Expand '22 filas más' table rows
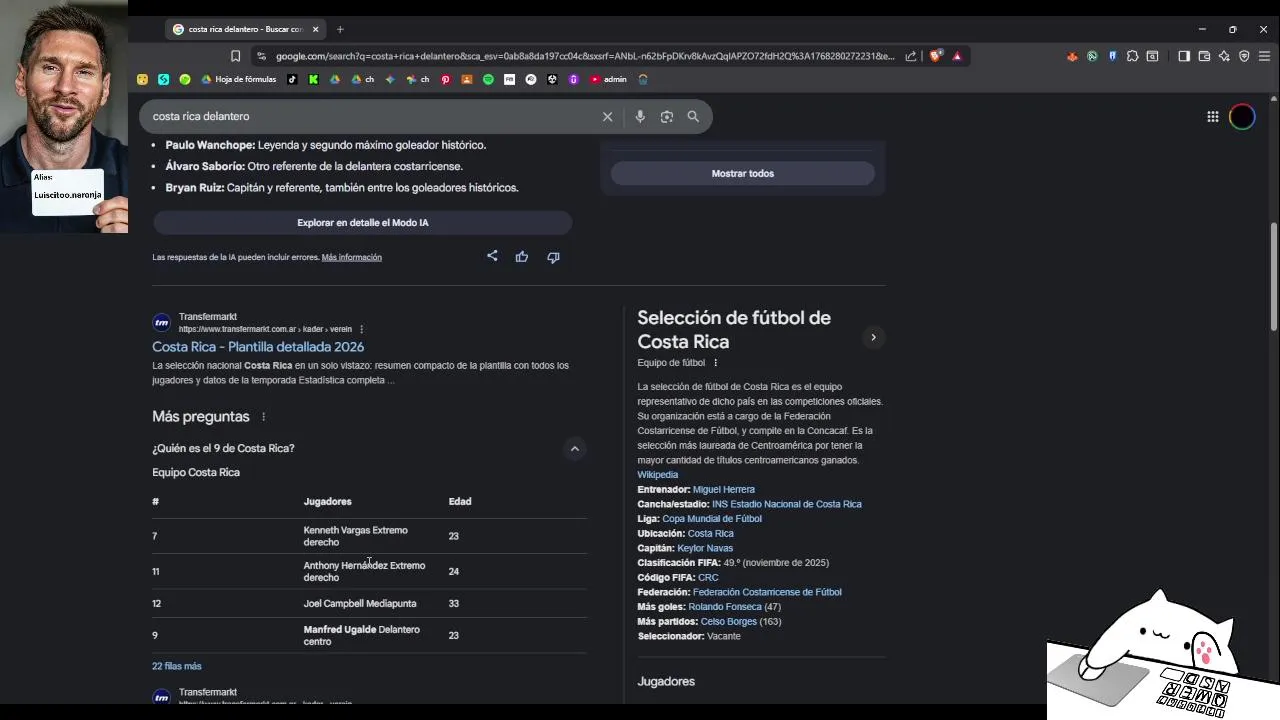1280x720 pixels. [x=177, y=666]
